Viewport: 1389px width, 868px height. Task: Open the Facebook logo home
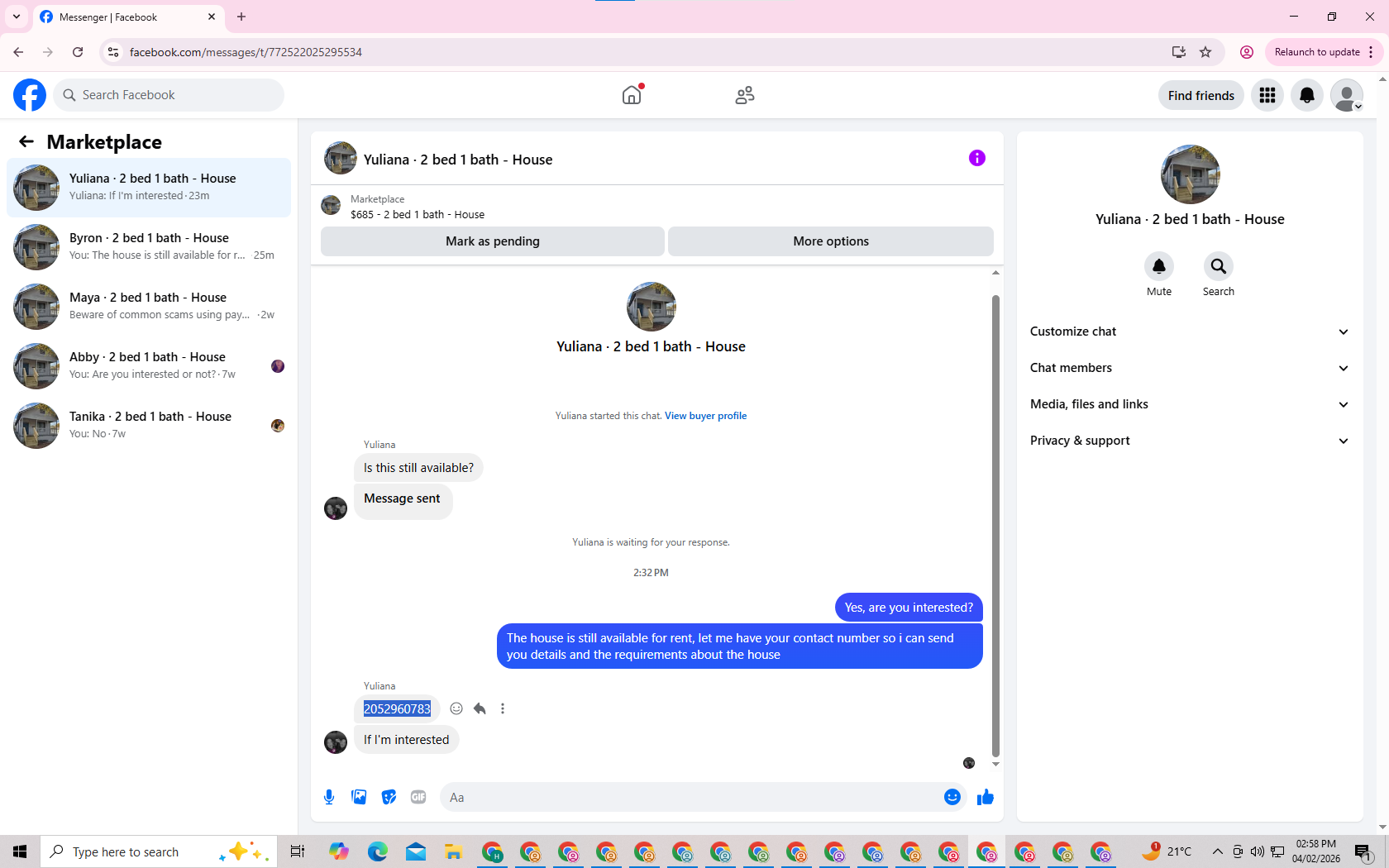click(x=30, y=95)
